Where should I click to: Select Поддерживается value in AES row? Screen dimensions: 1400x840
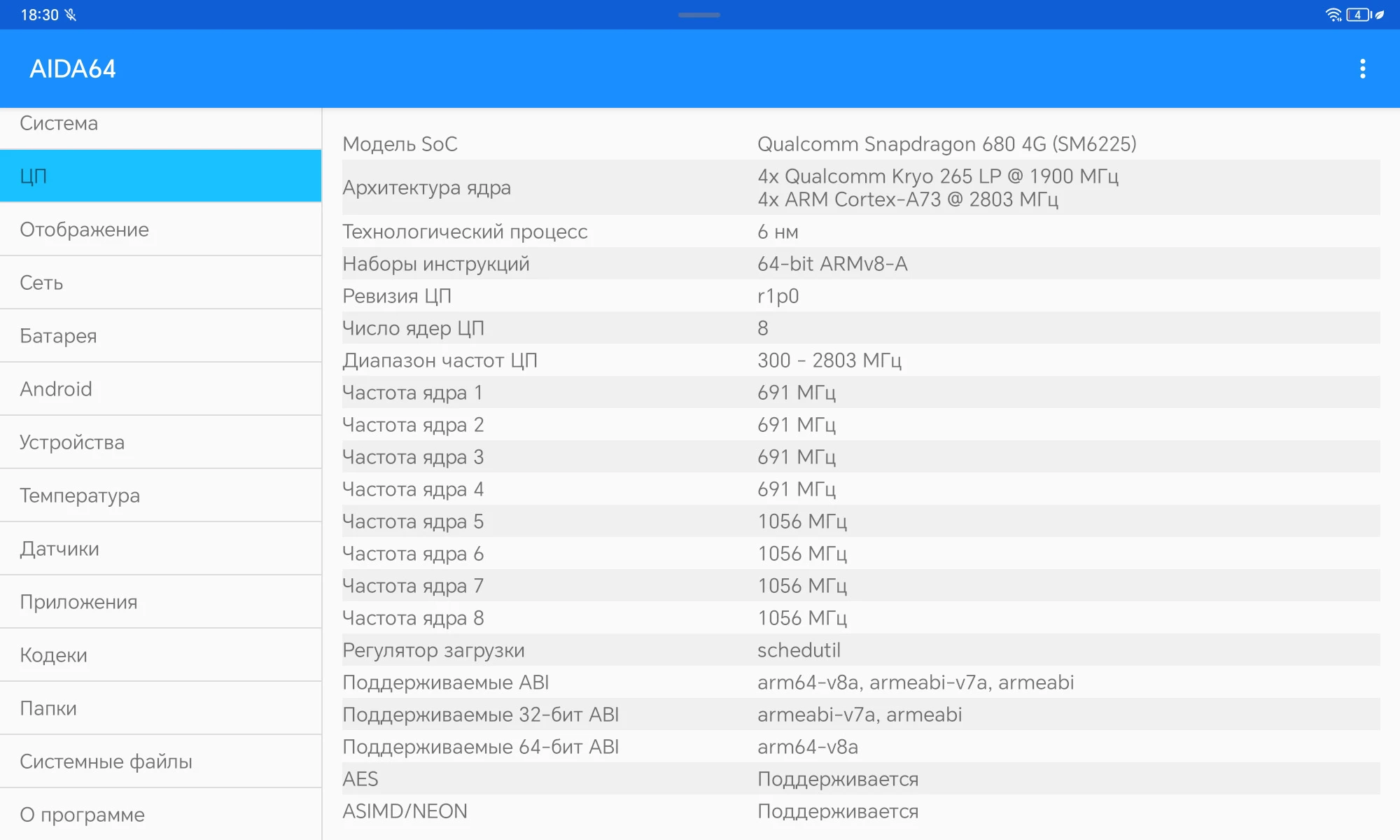coord(838,779)
